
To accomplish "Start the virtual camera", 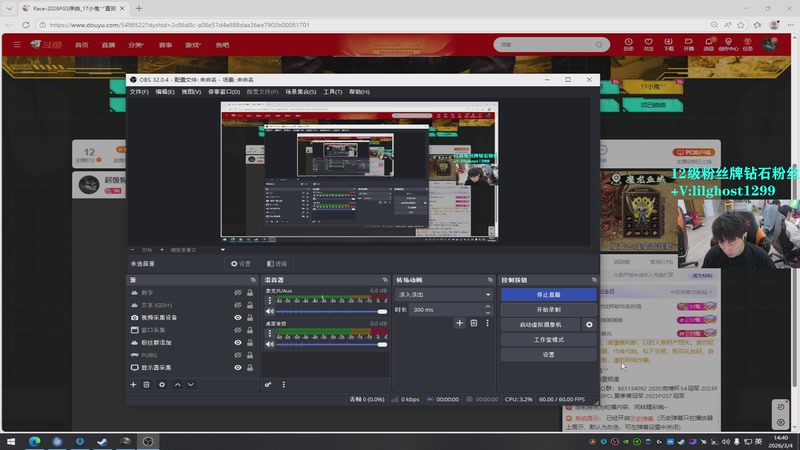I will tap(540, 324).
